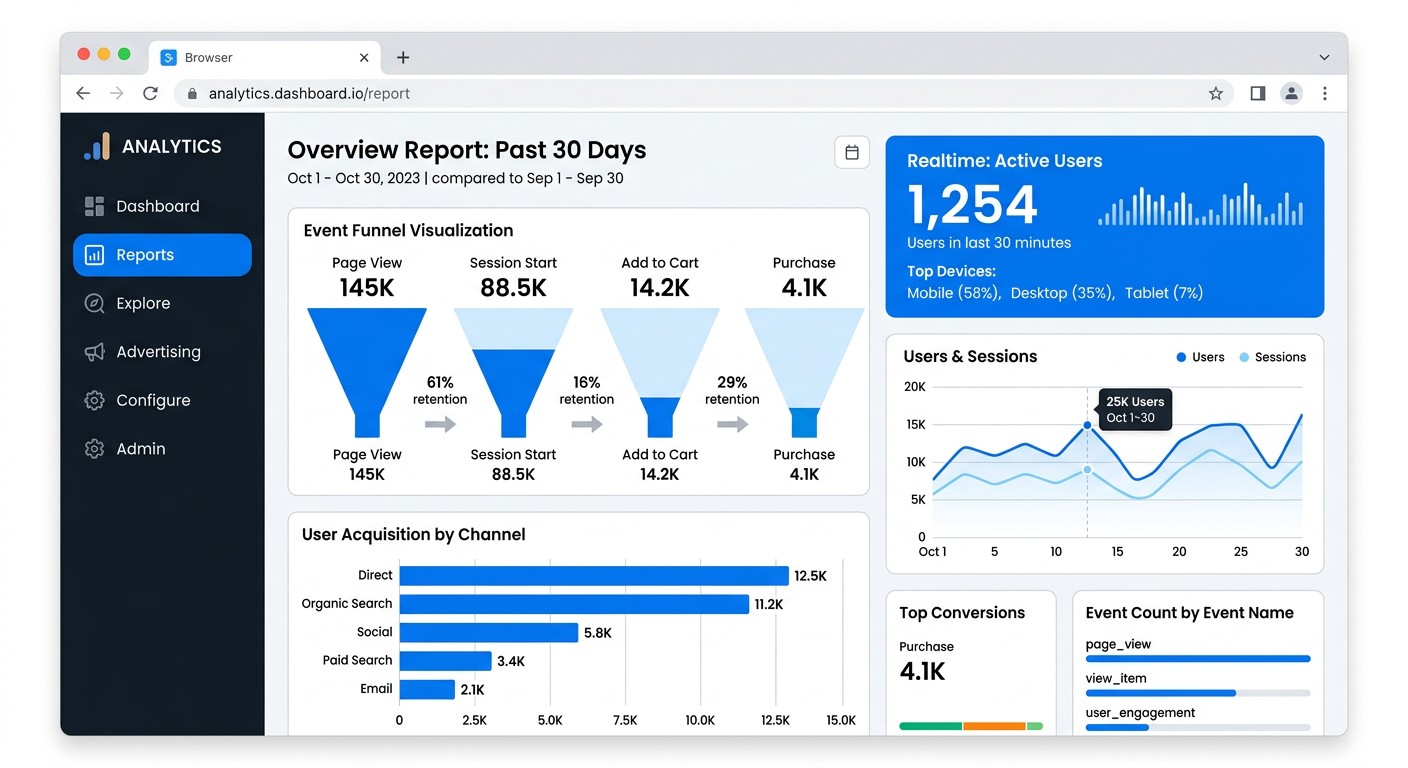The image size is (1408, 768).
Task: Click the Email channel bar
Action: (x=428, y=689)
